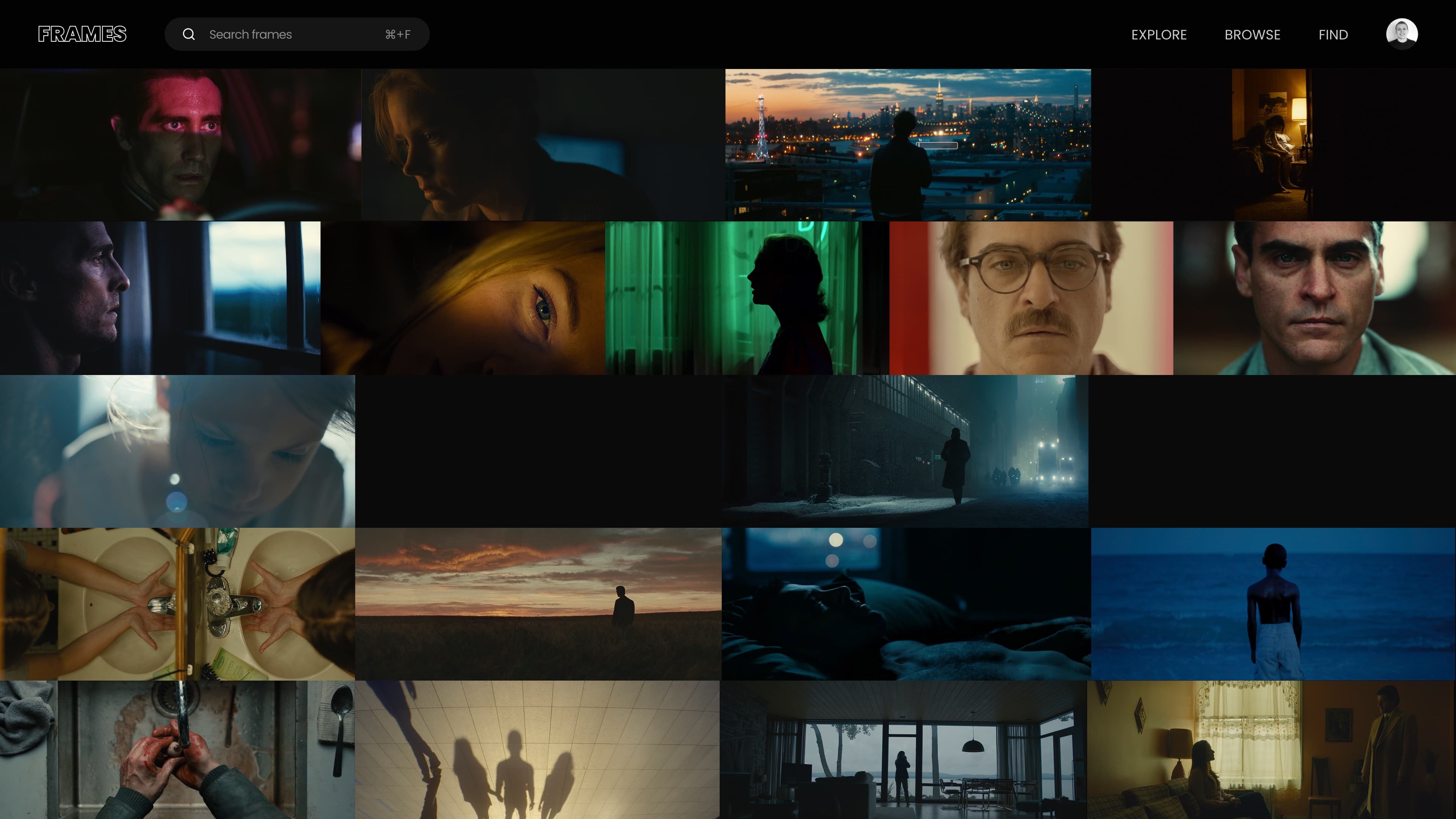This screenshot has height=819, width=1456.
Task: Open frame of bloody hands under faucet
Action: 177,750
